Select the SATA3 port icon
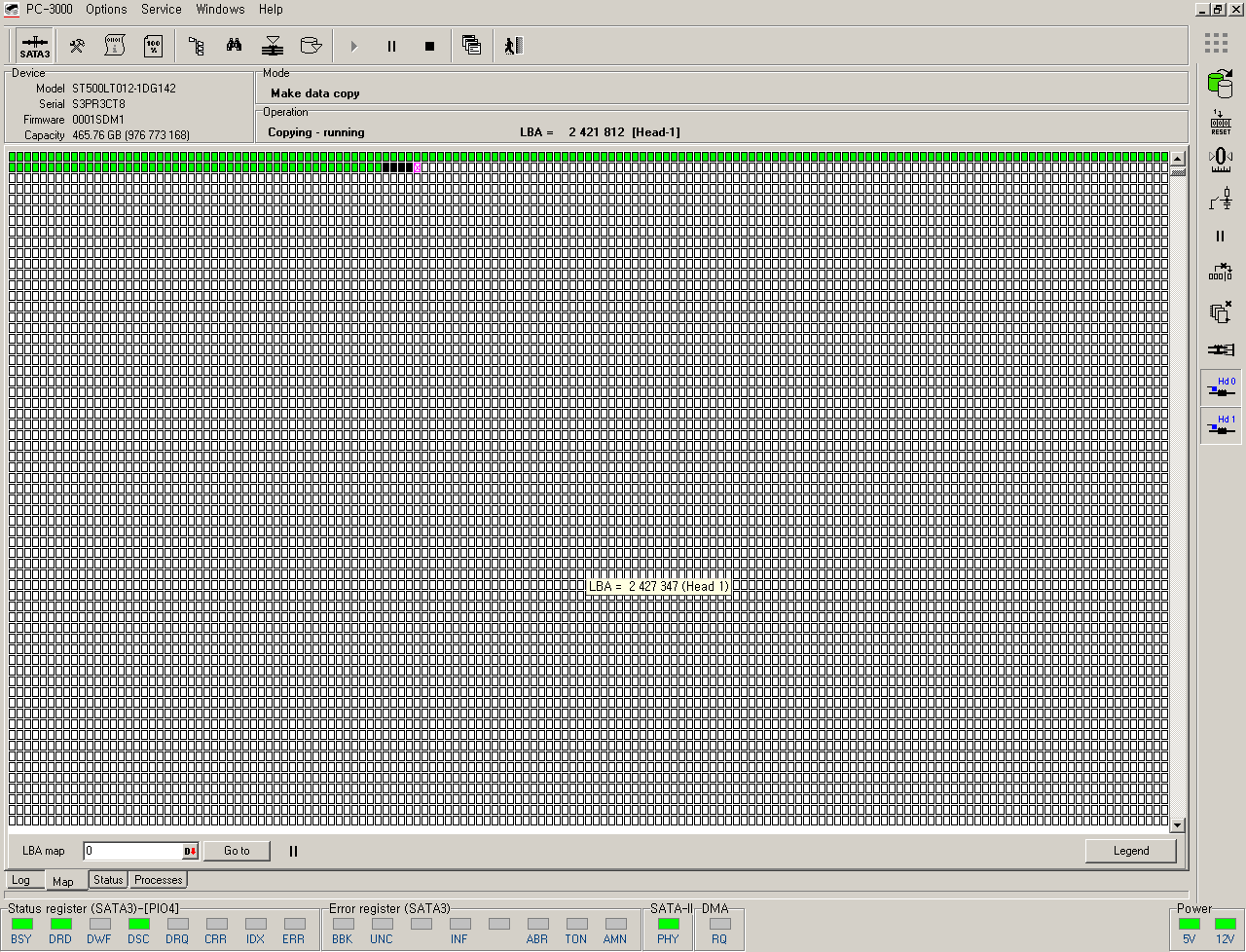This screenshot has height=952, width=1246. tap(33, 45)
